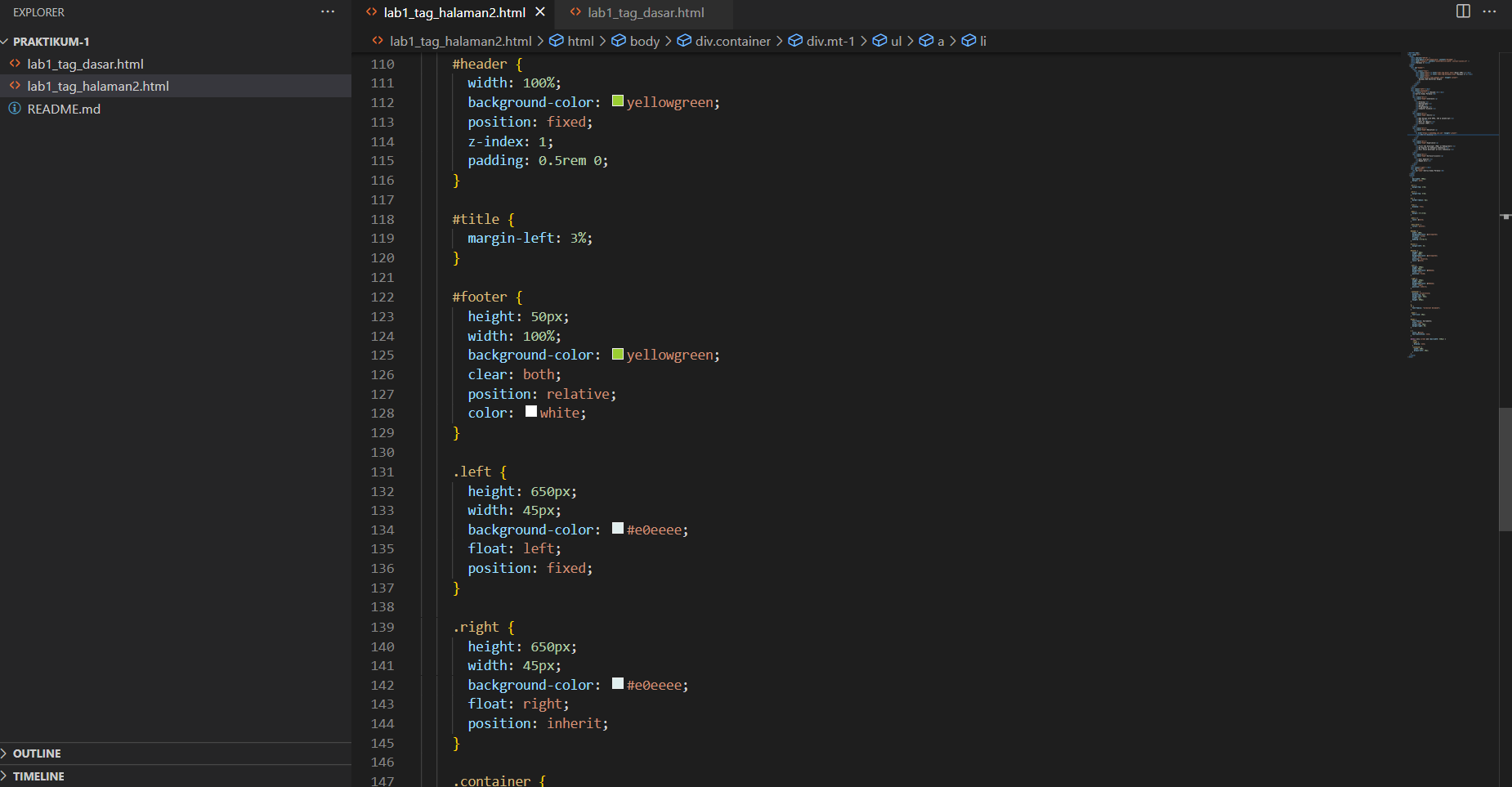Click the HTML icon beside lab1_tag_dasar.html in Explorer
The width and height of the screenshot is (1512, 787).
pos(14,63)
